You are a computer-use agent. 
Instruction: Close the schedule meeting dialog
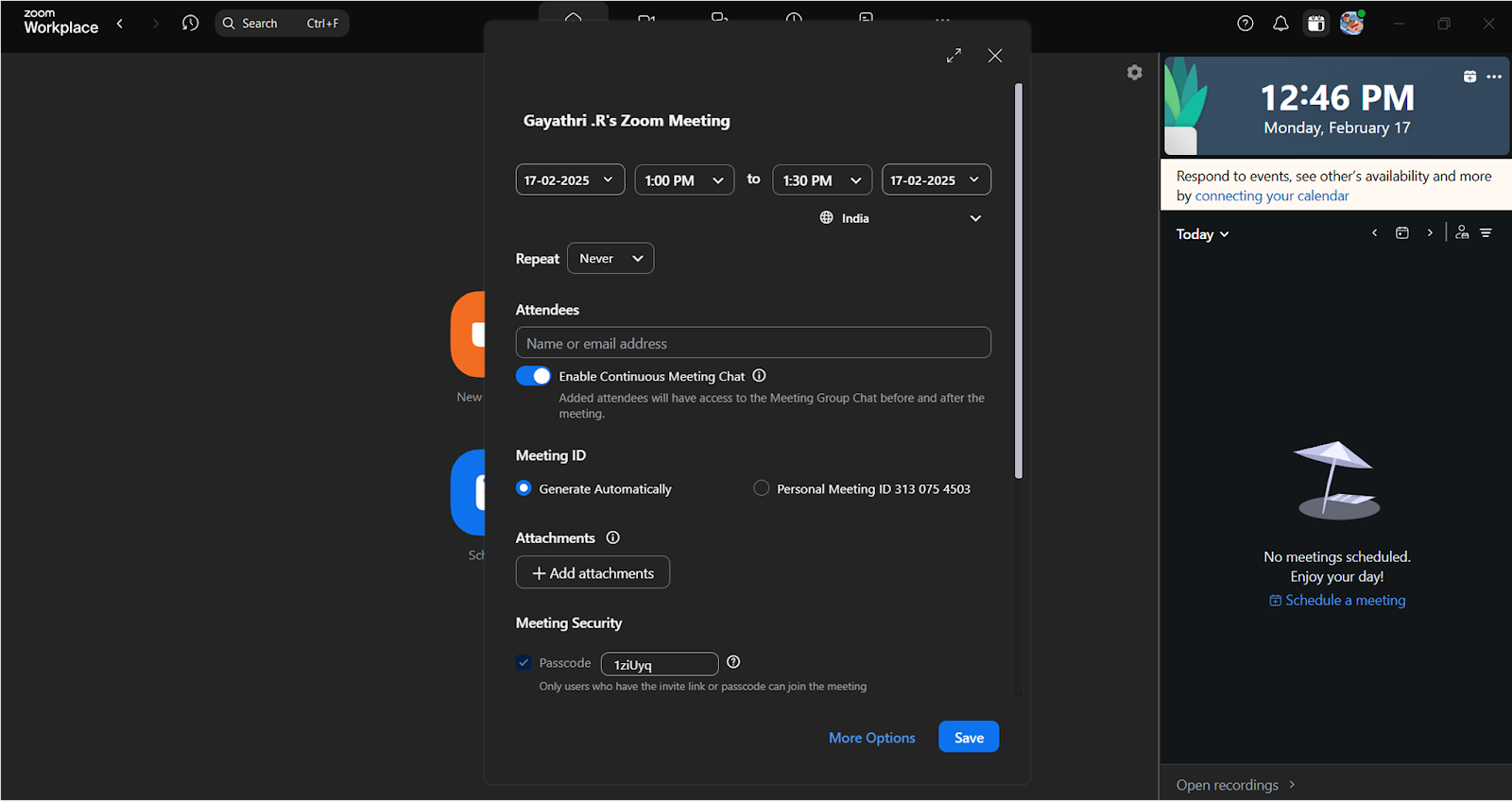pos(995,56)
